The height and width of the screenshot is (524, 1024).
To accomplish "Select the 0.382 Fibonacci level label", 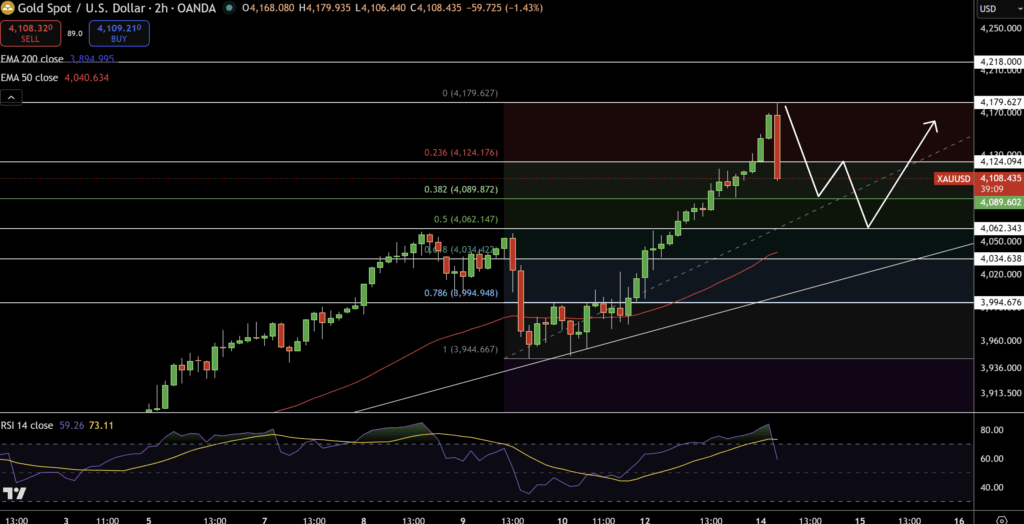I will (x=469, y=189).
